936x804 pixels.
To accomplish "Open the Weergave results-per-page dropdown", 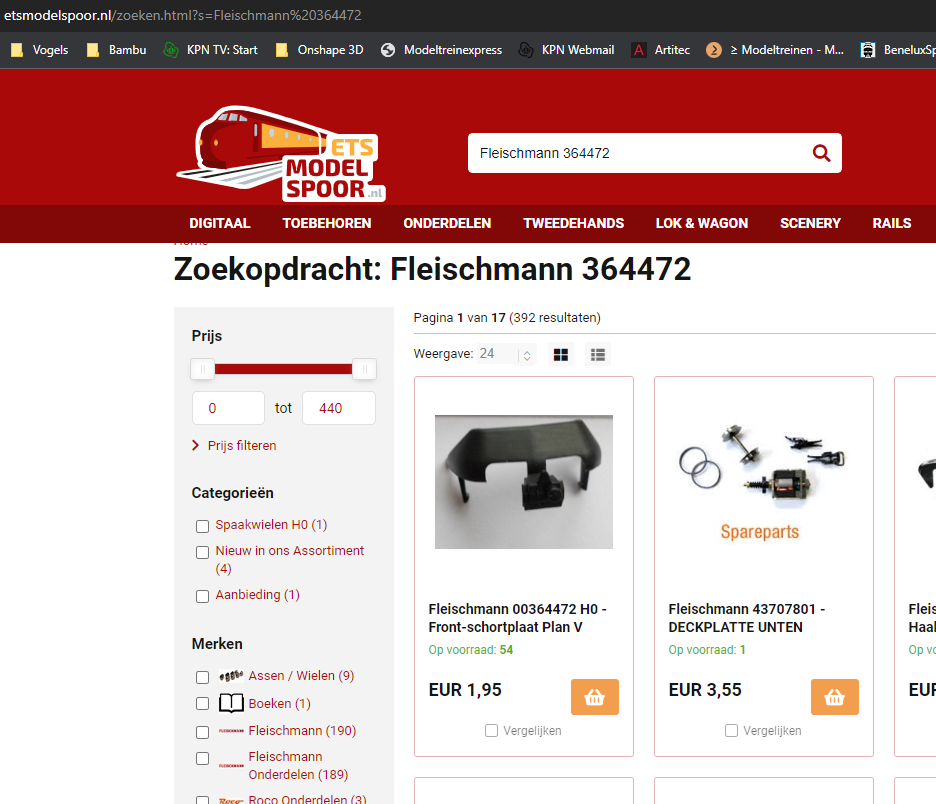I will 506,354.
